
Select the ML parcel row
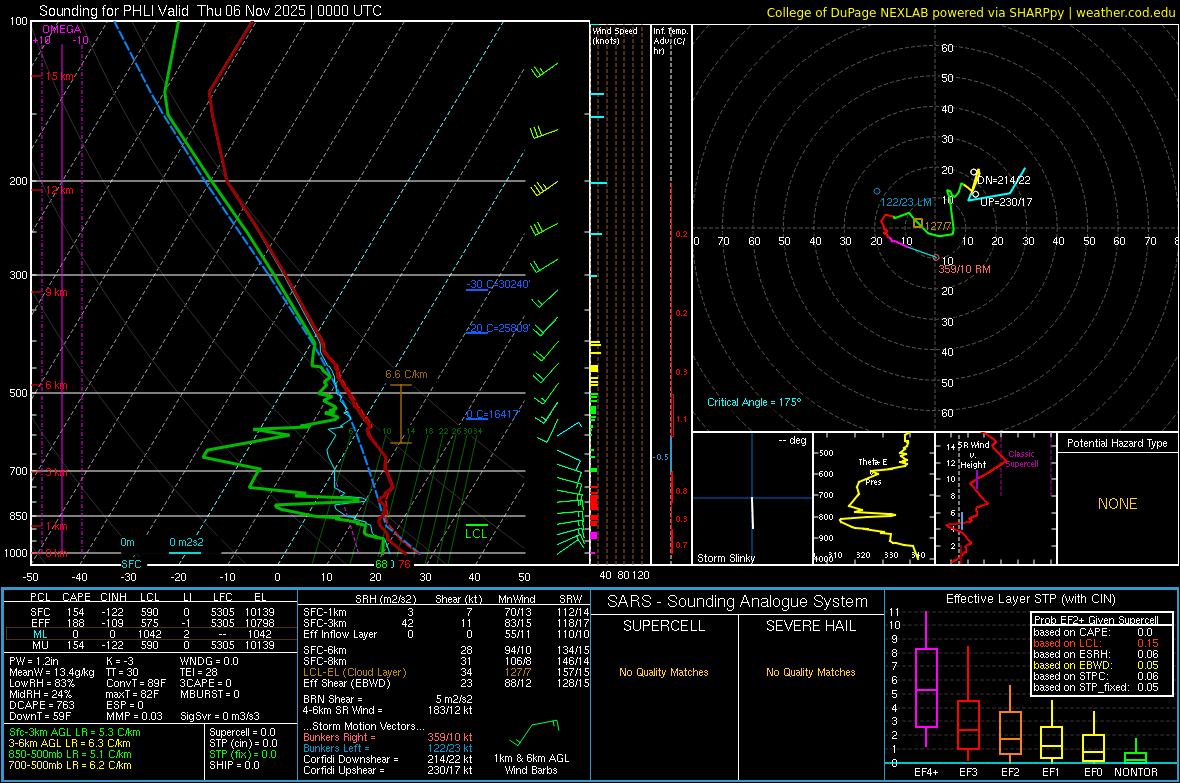click(151, 634)
